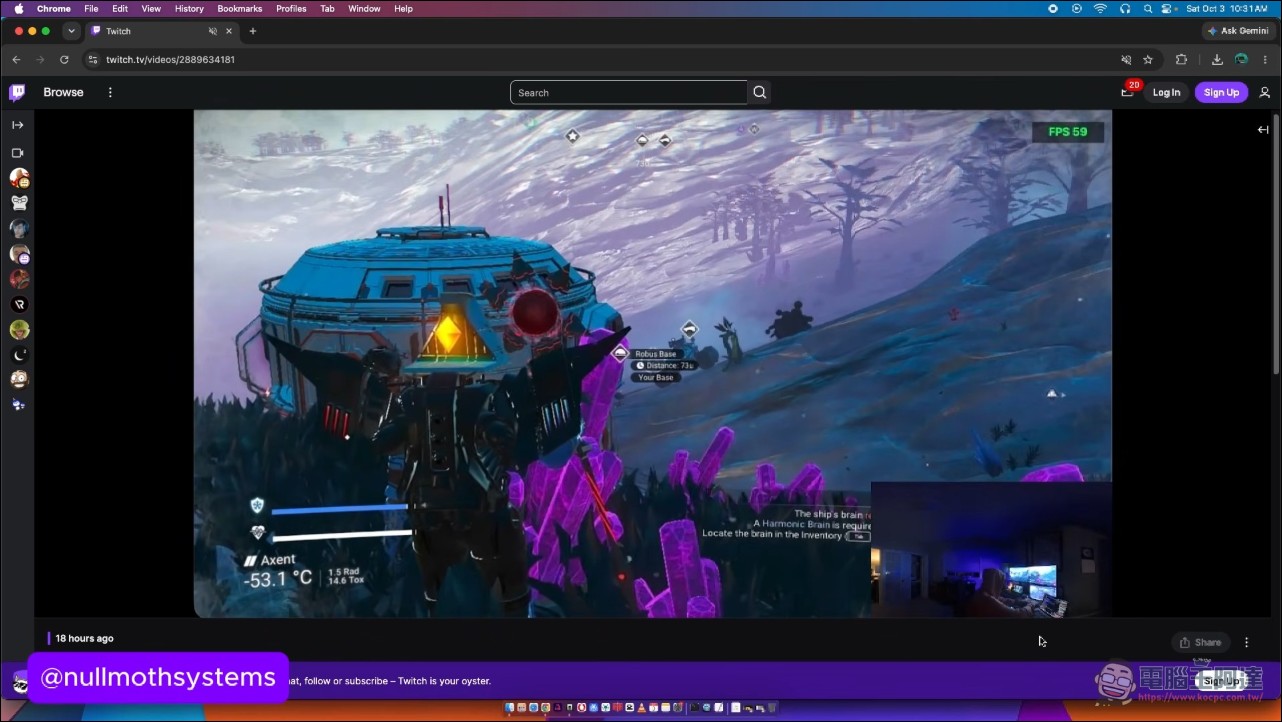Open the Tab menu in menu bar

pyautogui.click(x=327, y=8)
